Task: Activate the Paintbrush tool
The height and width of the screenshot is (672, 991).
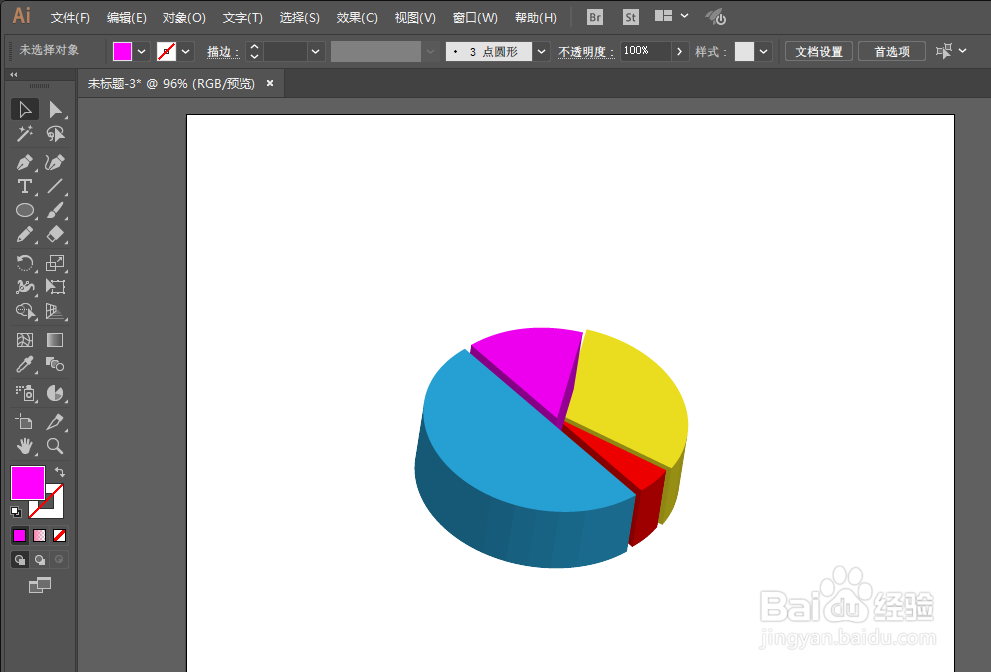Action: [x=55, y=211]
